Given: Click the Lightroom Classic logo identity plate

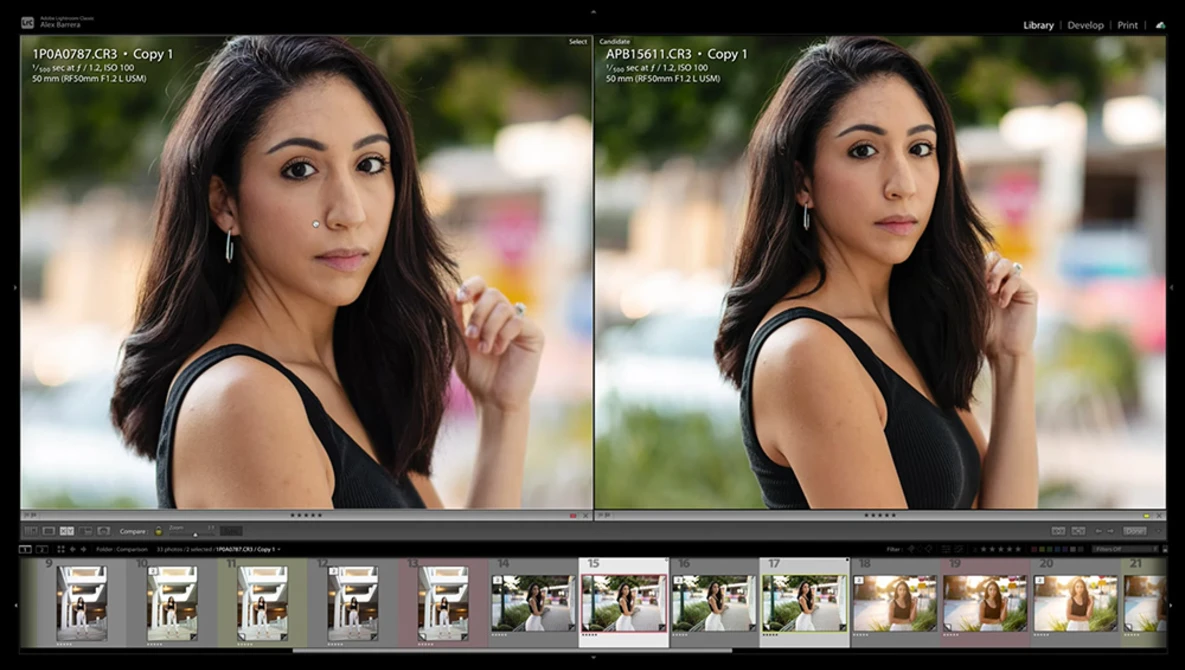Looking at the screenshot, I should click(27, 23).
